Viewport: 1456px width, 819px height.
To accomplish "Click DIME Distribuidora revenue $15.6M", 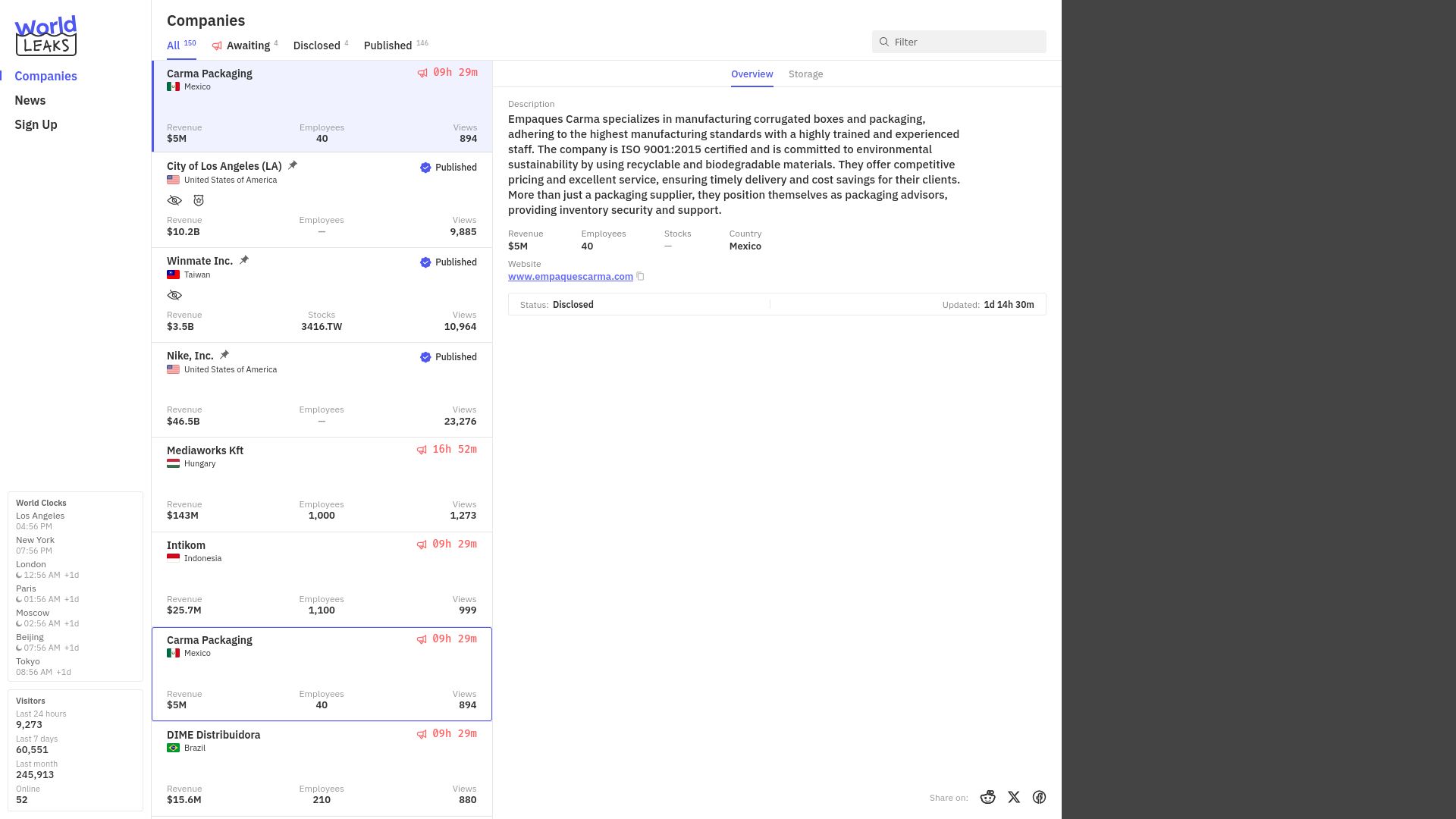I will click(x=184, y=800).
